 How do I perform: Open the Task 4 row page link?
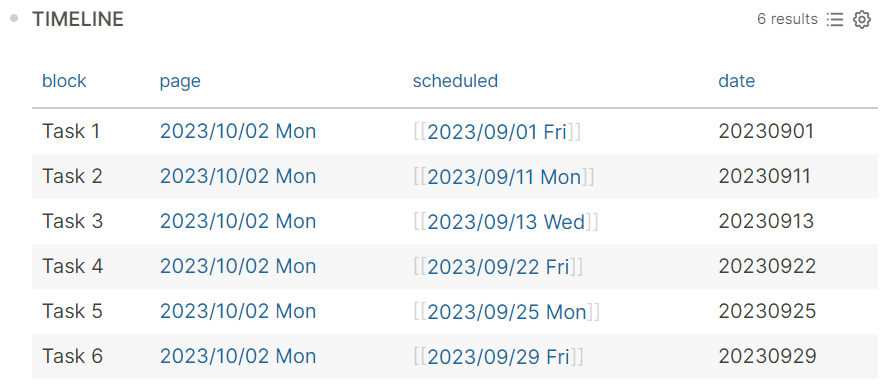238,267
